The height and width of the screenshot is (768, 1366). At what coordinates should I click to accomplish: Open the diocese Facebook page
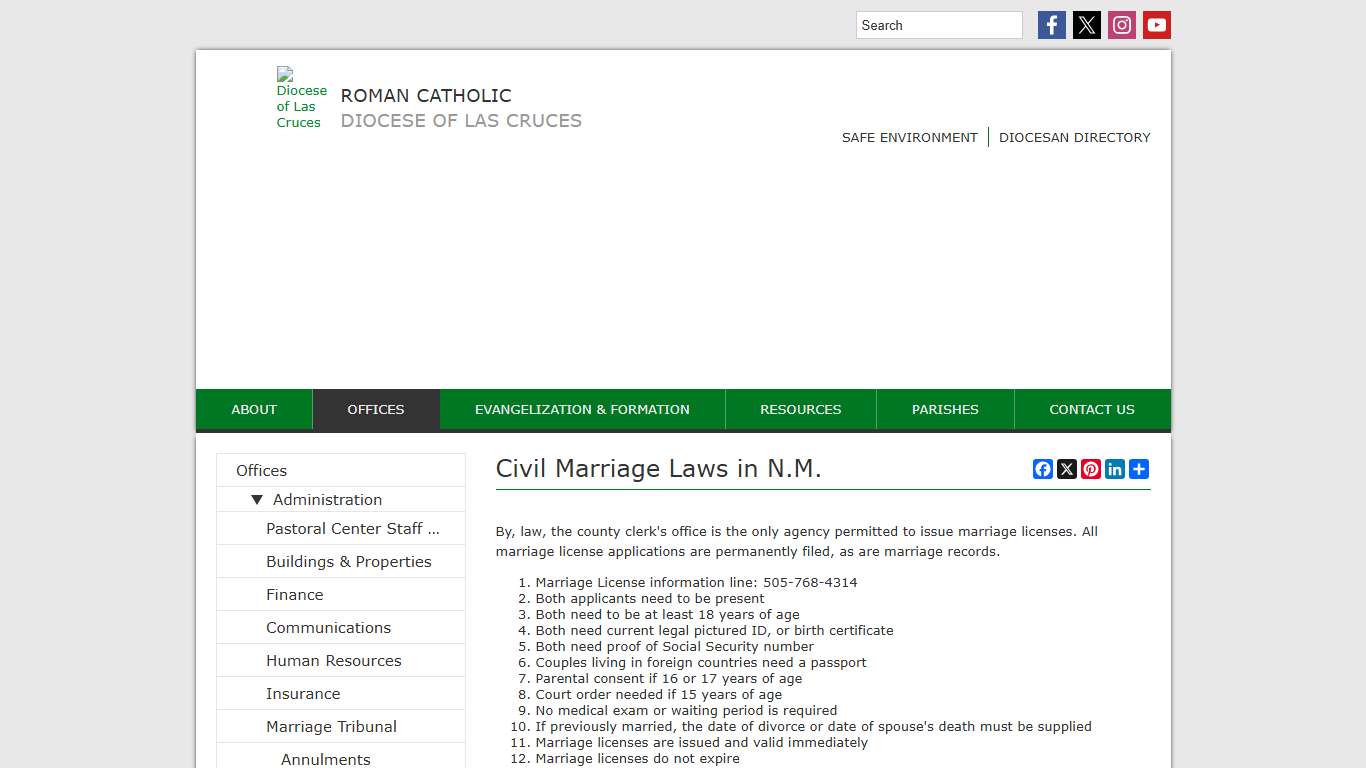[1051, 24]
